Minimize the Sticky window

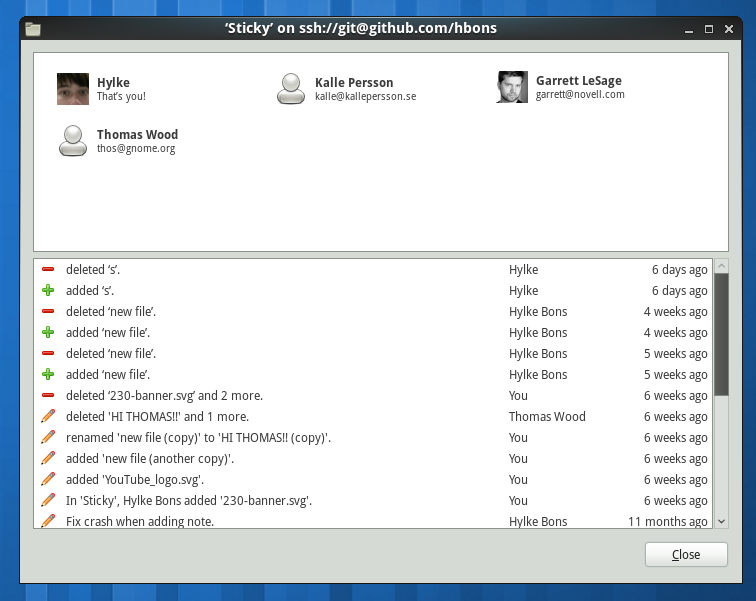(688, 29)
